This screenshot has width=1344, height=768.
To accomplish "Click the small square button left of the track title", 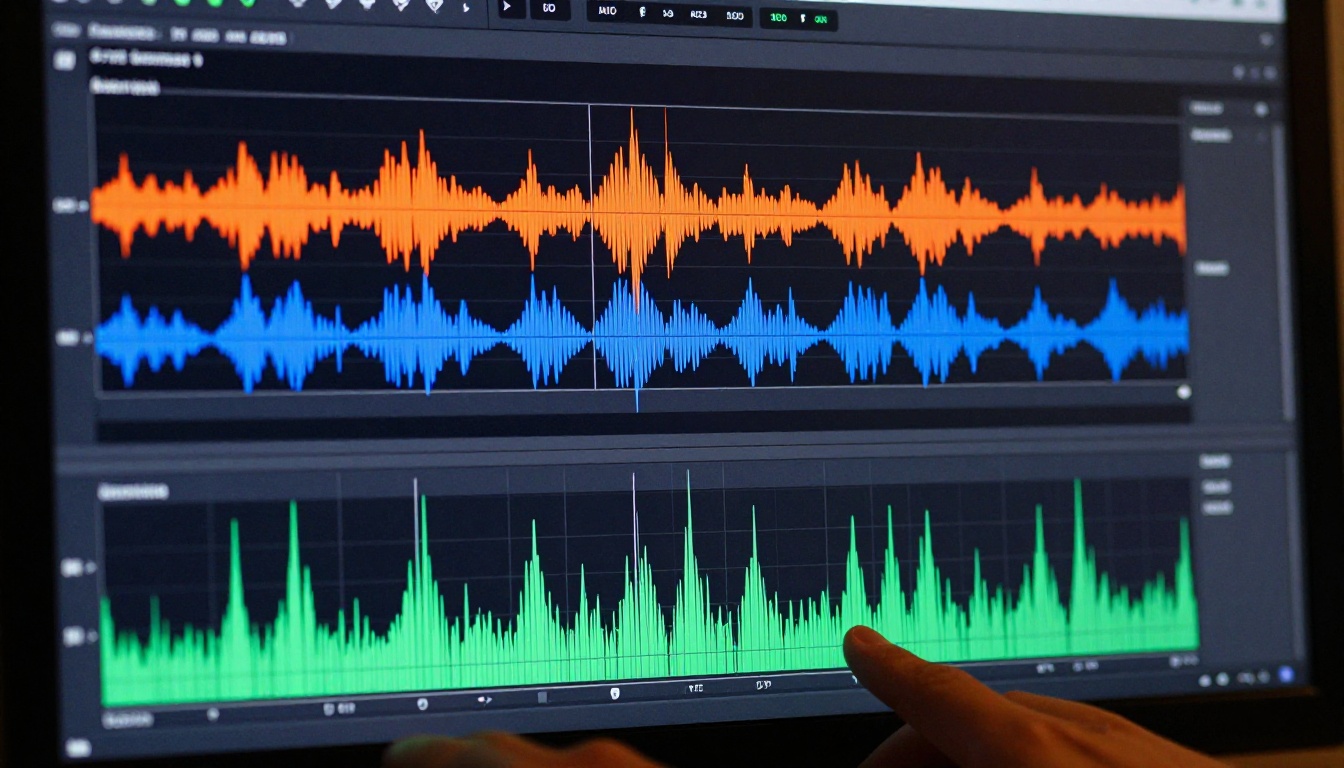I will 65,61.
